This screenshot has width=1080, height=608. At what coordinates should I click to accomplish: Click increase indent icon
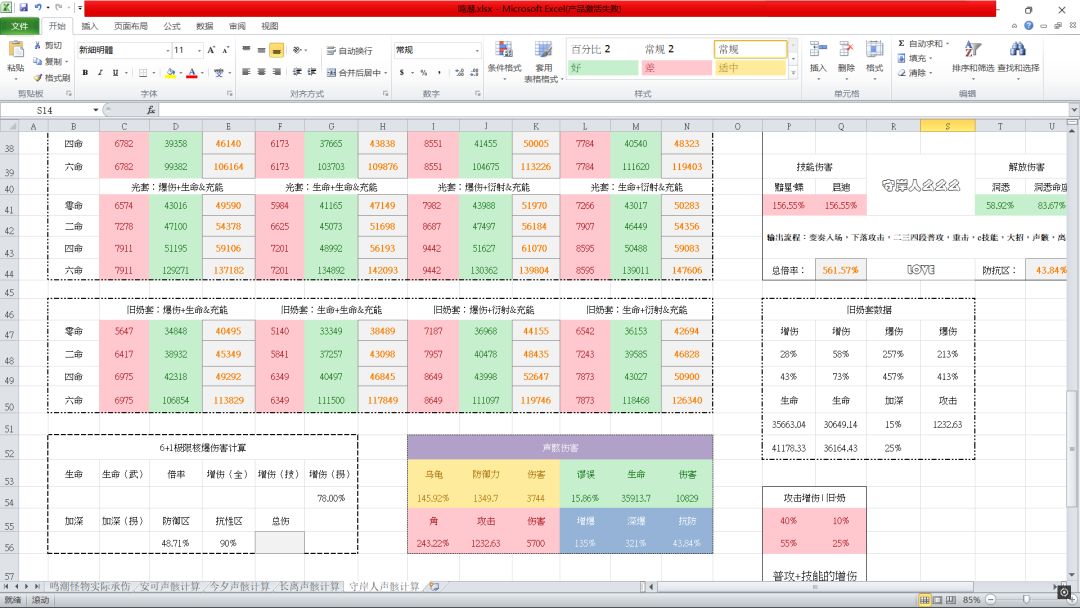pos(312,72)
